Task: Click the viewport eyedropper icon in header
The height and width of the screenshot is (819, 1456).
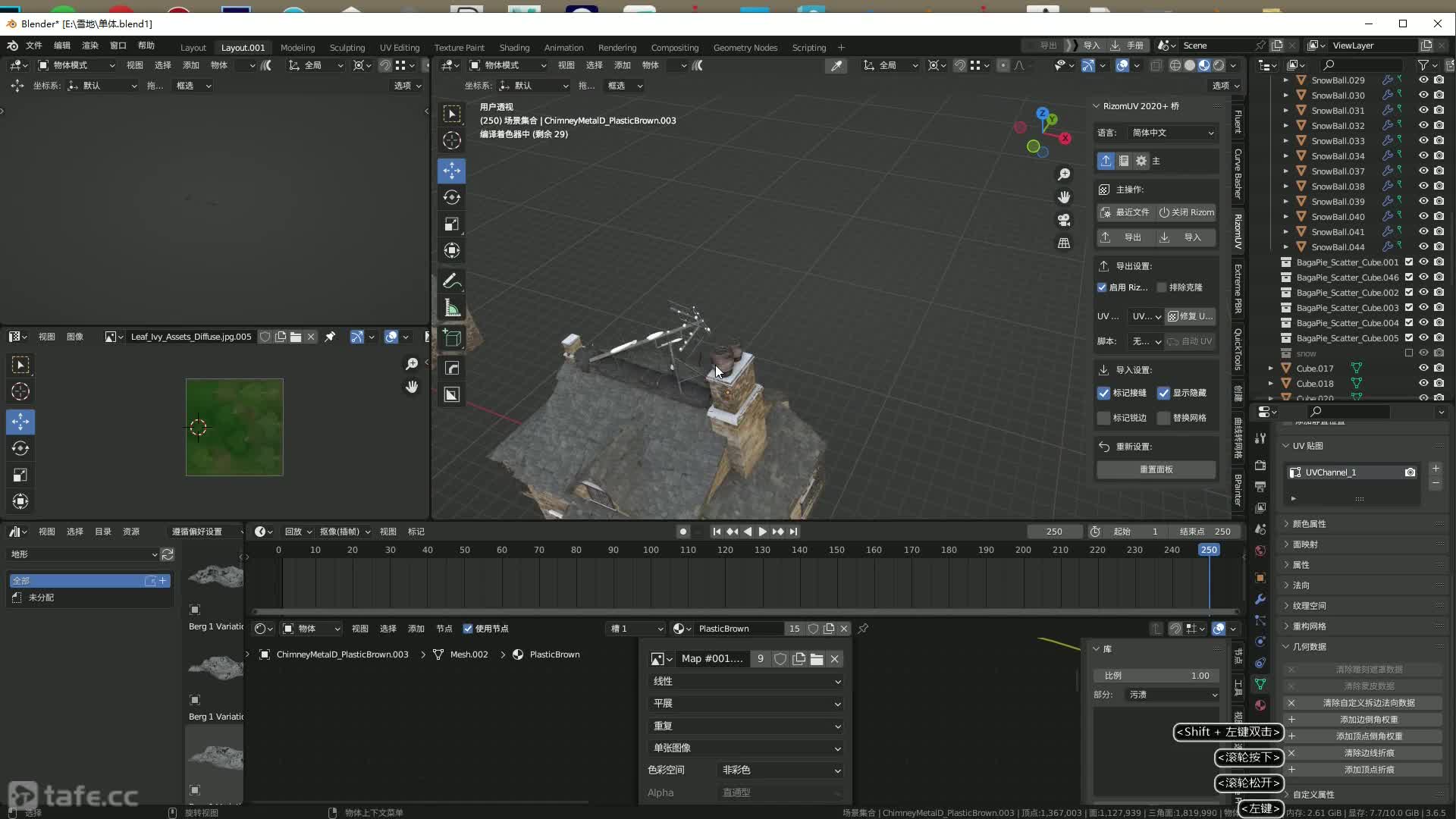Action: click(836, 66)
